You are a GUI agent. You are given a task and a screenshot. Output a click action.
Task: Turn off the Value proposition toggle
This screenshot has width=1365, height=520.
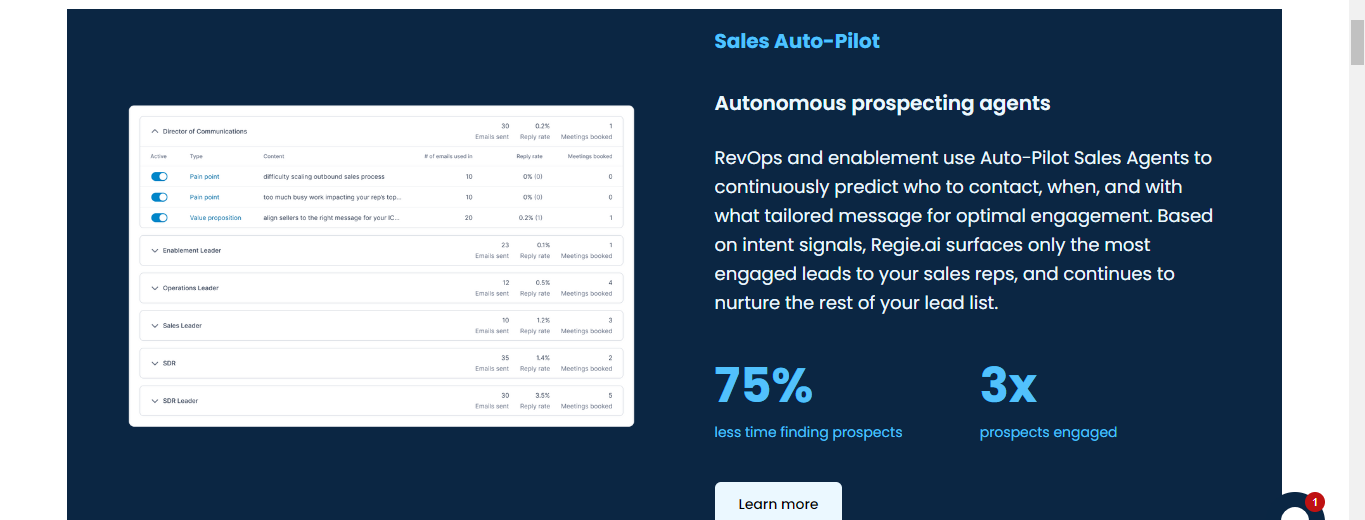click(x=159, y=218)
